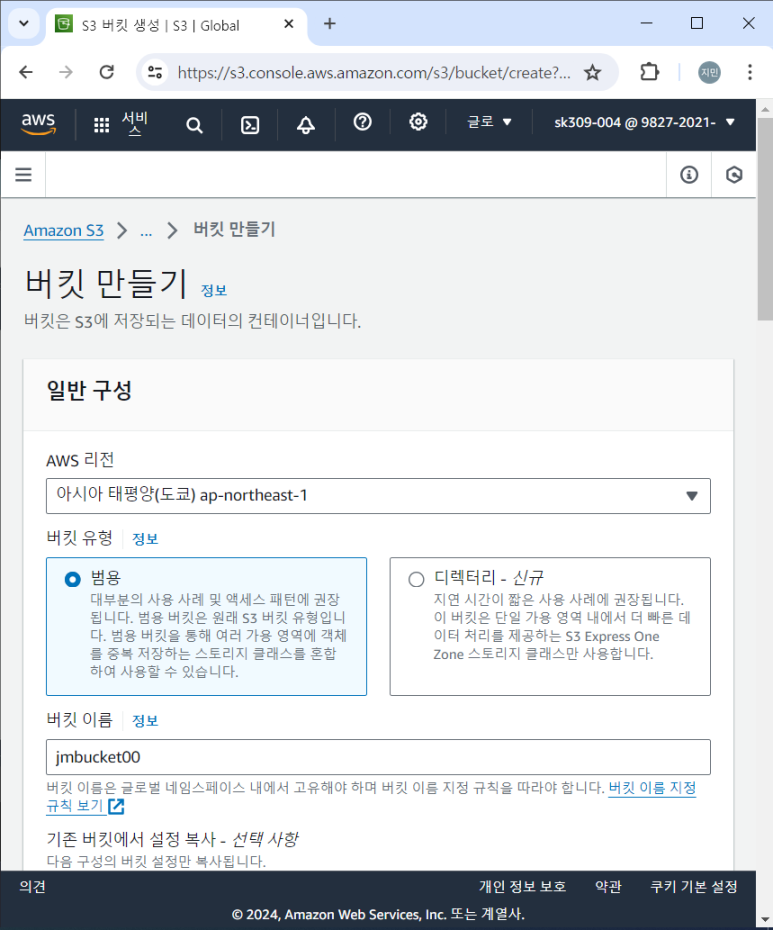The width and height of the screenshot is (773, 930).
Task: Select the 디렉터리 bucket type radio
Action: [x=416, y=579]
